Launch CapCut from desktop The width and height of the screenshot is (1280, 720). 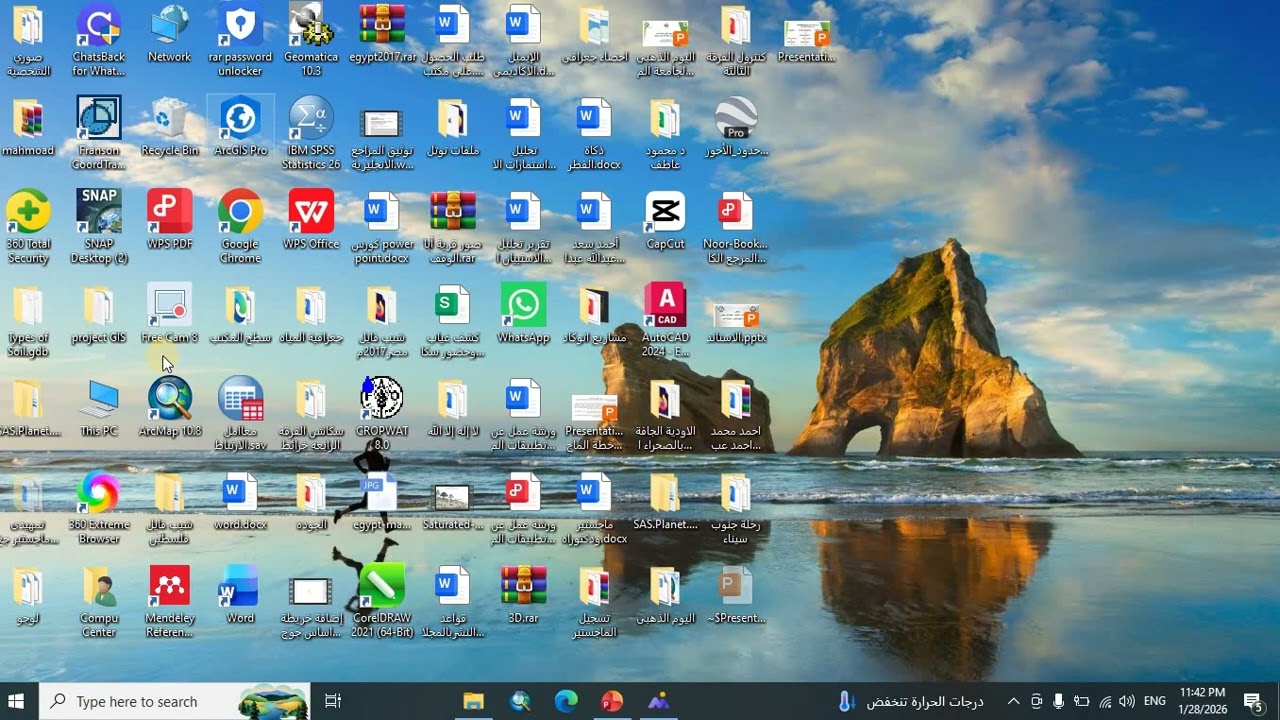(x=665, y=220)
